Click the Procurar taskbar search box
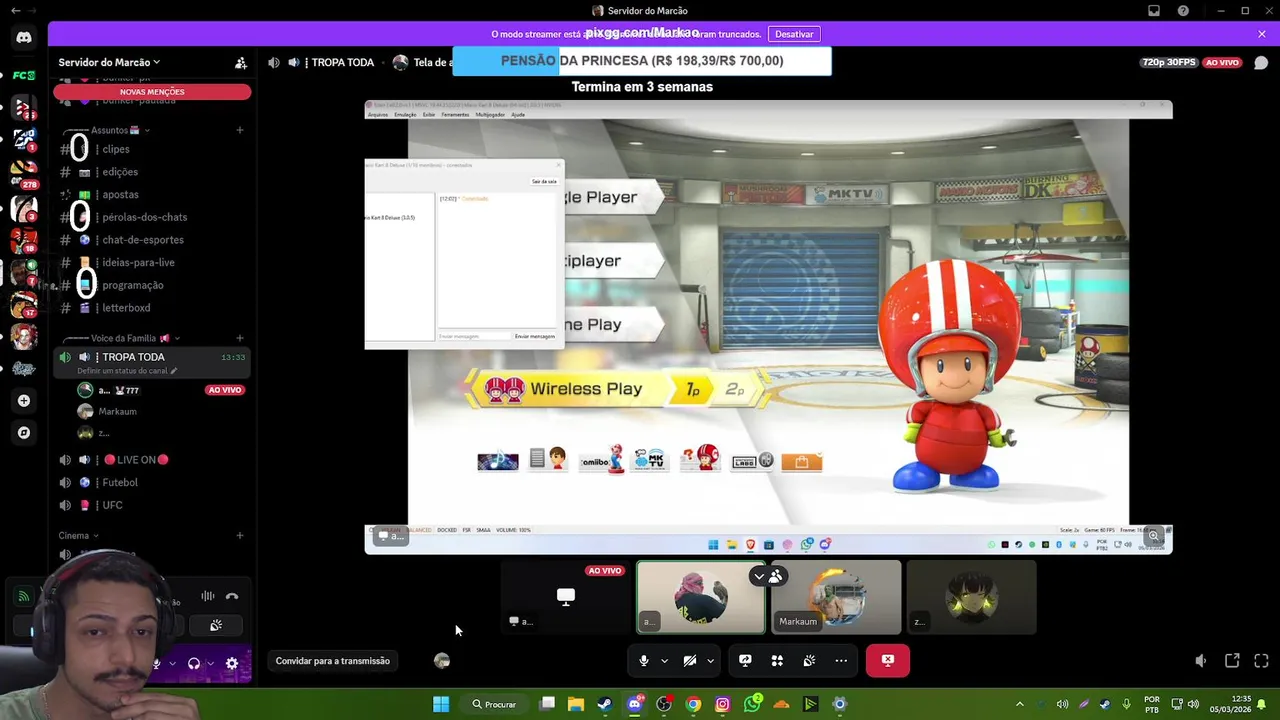This screenshot has height=720, width=1280. click(494, 704)
